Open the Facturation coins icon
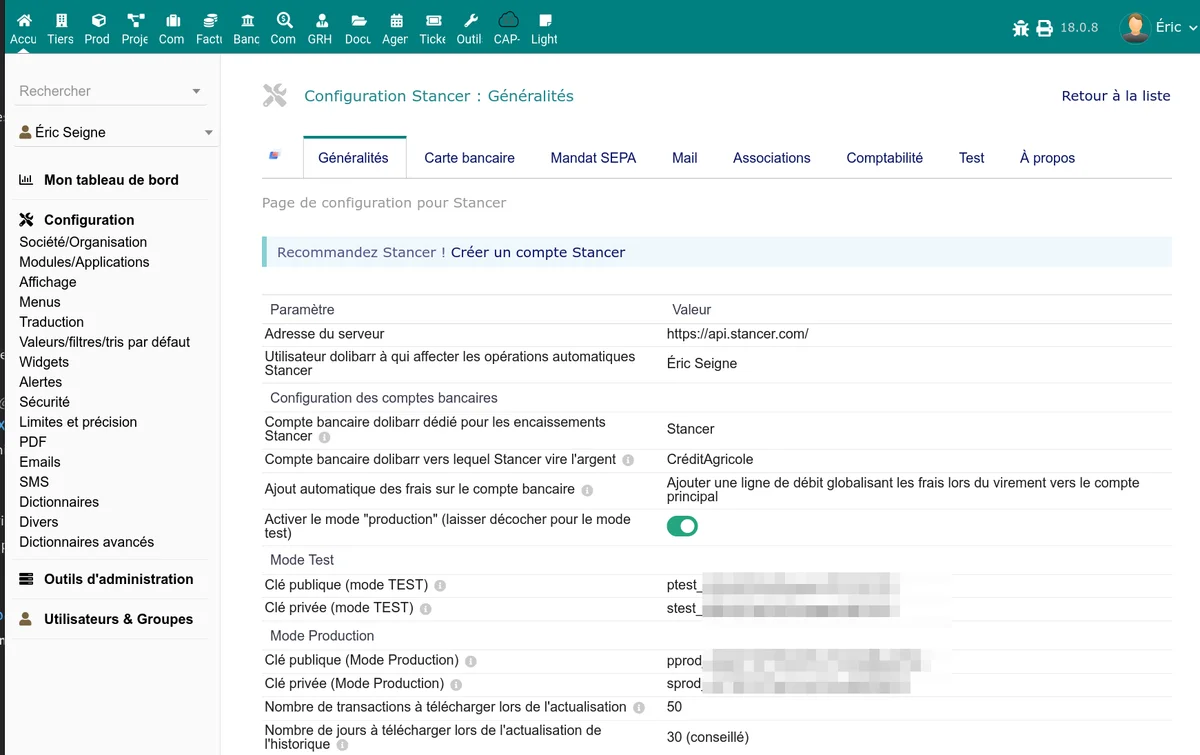1200x755 pixels. pos(210,20)
